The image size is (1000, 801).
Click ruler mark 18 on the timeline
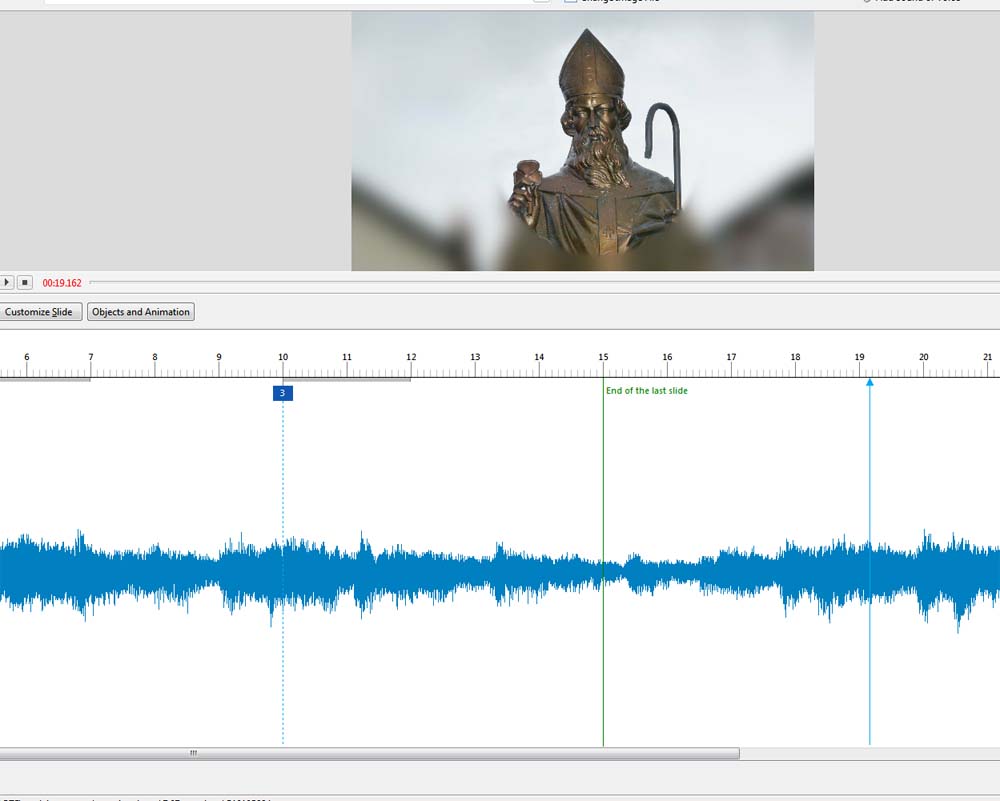(795, 357)
